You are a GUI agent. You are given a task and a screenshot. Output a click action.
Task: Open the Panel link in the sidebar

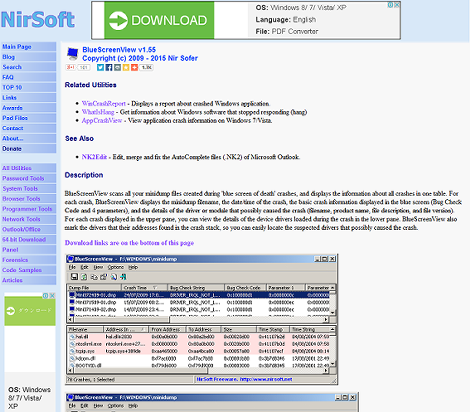[x=28, y=250]
